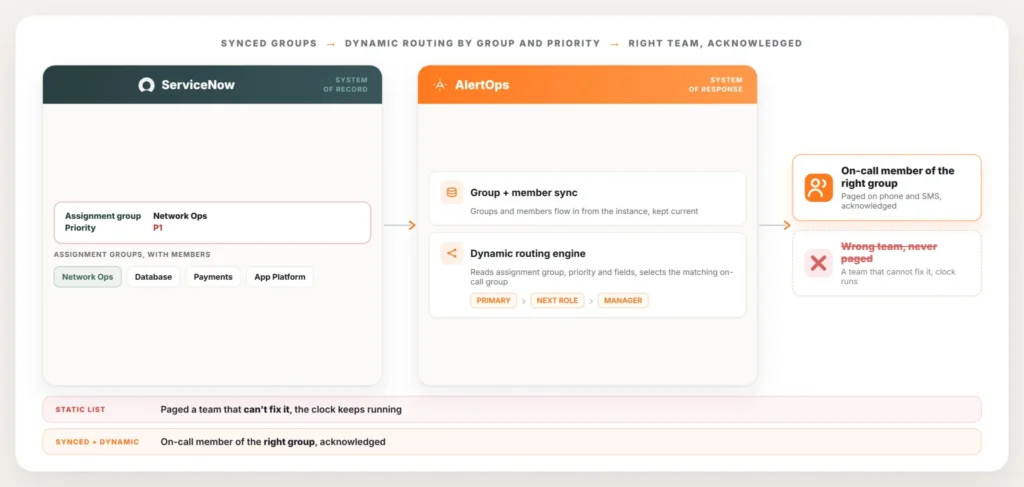This screenshot has height=487, width=1024.
Task: Click the NEXT ROLE escalation tag
Action: click(x=557, y=300)
